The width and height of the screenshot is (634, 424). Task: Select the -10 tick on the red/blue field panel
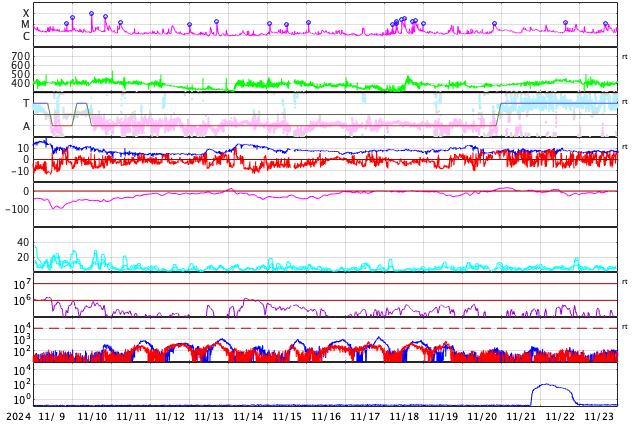click(x=21, y=171)
